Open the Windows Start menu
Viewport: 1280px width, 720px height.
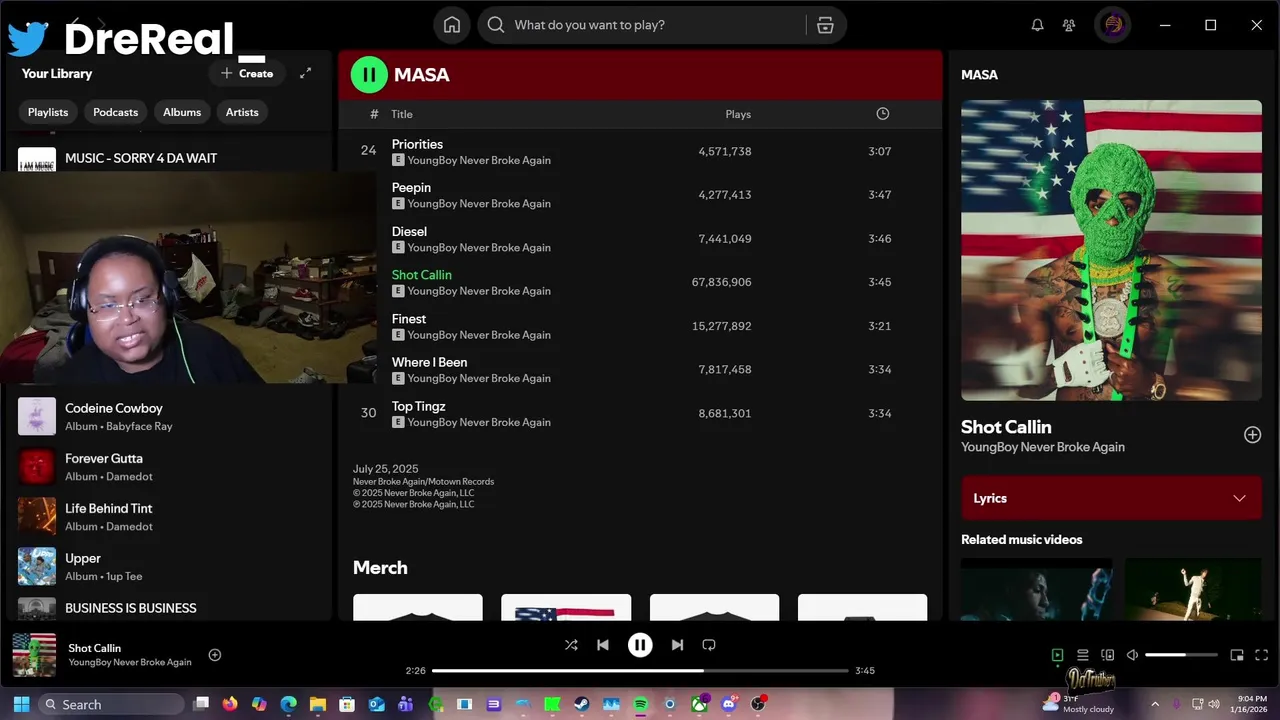point(21,704)
